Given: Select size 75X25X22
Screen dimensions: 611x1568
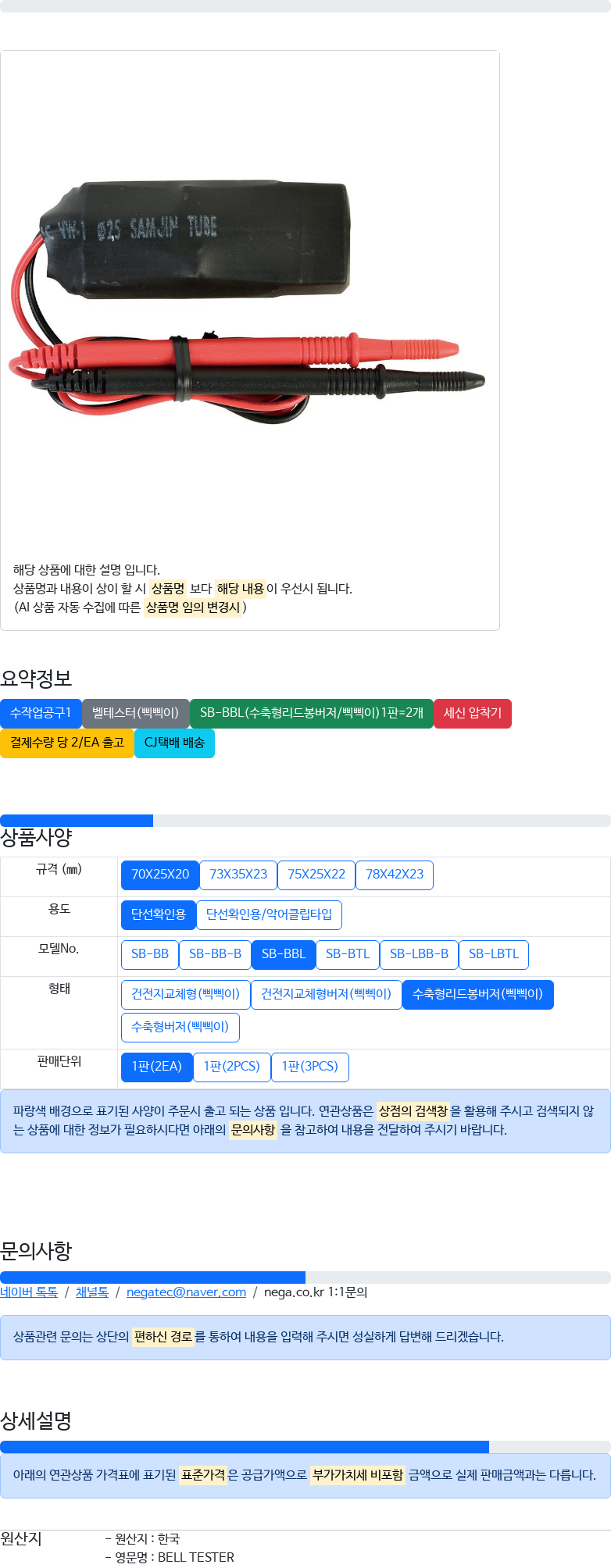Looking at the screenshot, I should pyautogui.click(x=316, y=875).
